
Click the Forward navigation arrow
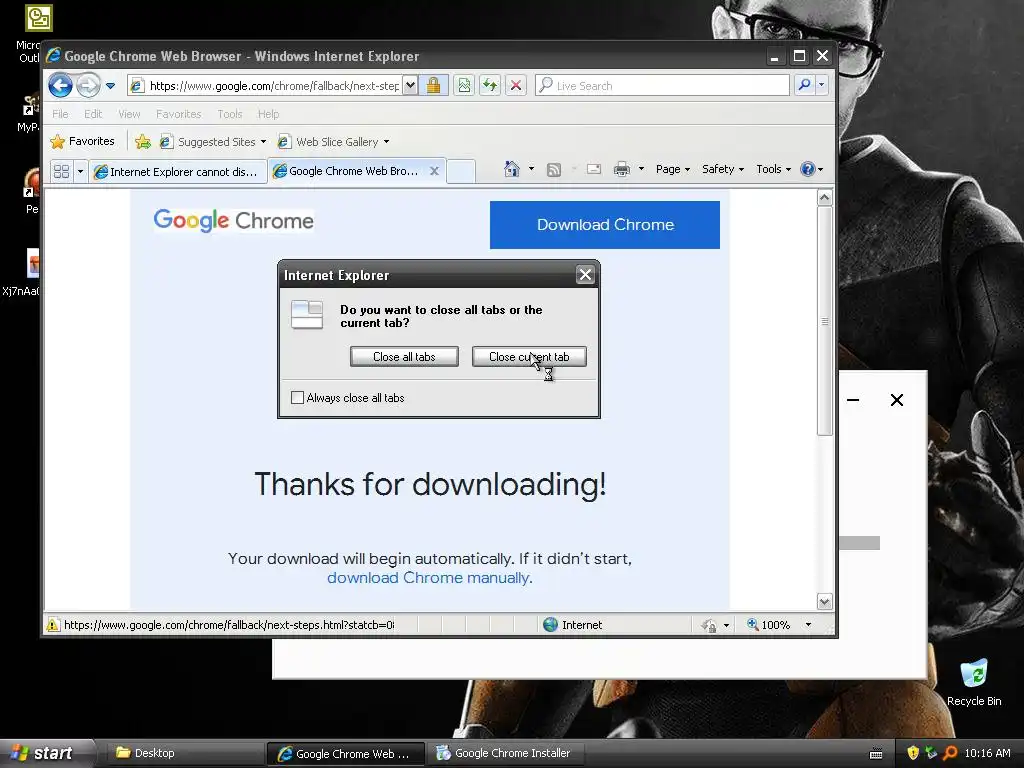click(88, 85)
